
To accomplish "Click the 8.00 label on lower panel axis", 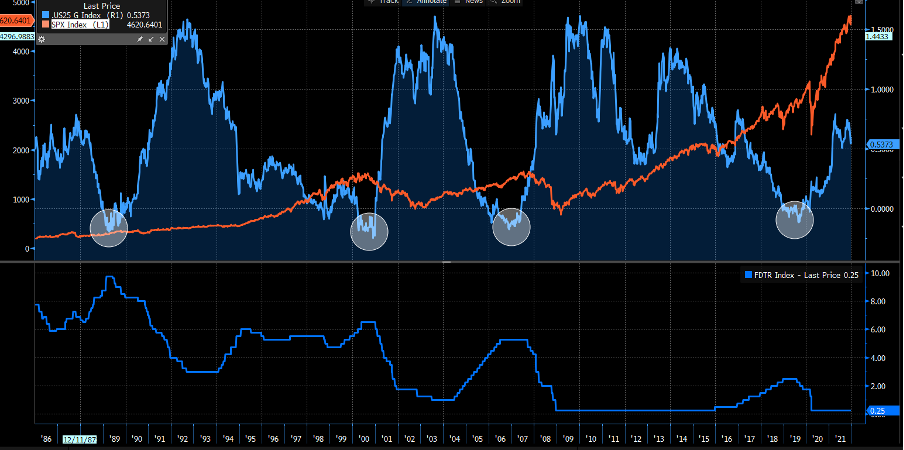I will coord(879,301).
